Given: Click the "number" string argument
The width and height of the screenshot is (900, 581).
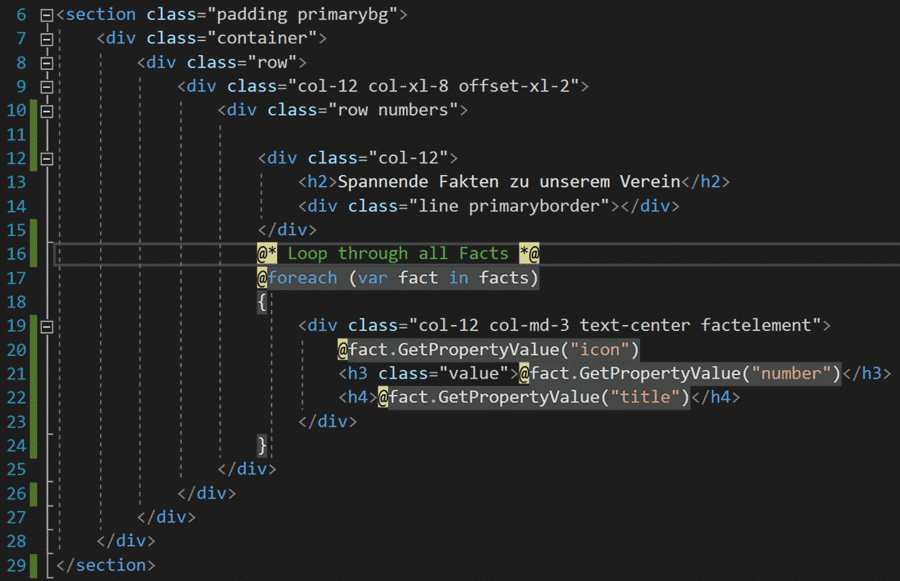Looking at the screenshot, I should coord(792,374).
